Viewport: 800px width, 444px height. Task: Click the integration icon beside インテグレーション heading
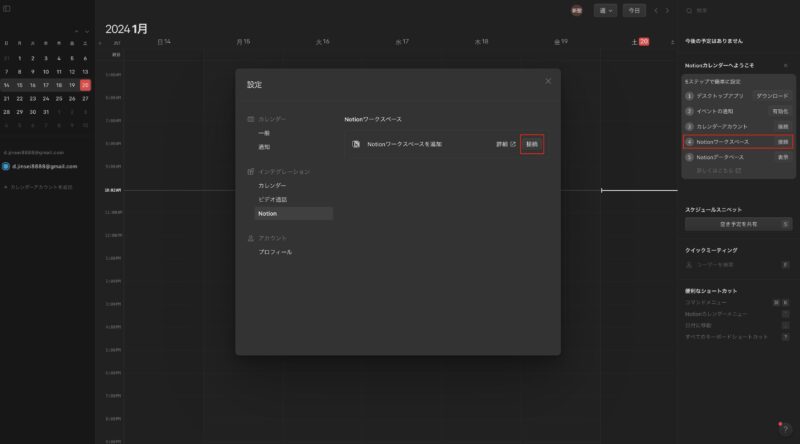[251, 172]
